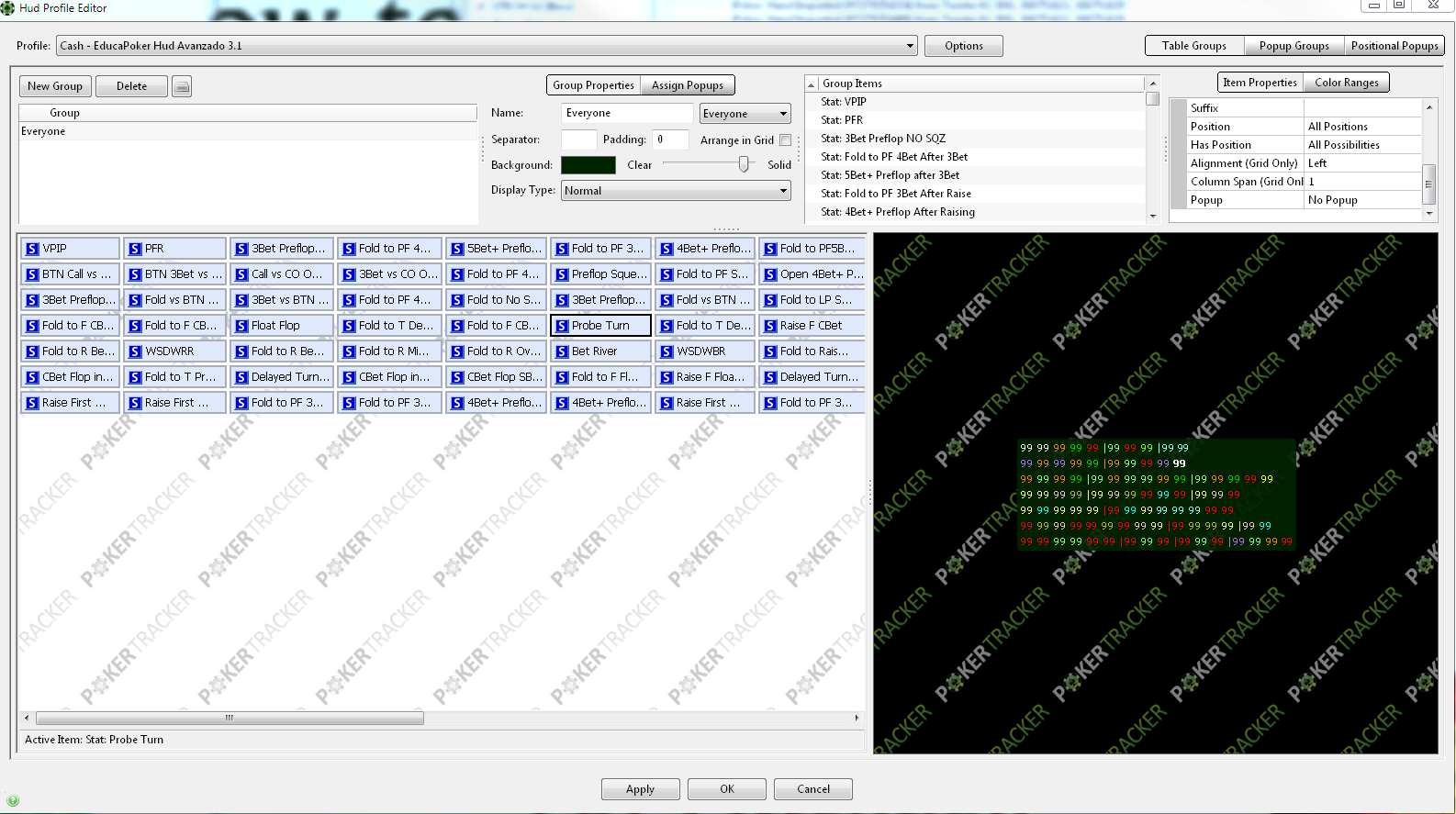The image size is (1456, 814).
Task: Select the Everyone row in Group list
Action: (x=248, y=131)
